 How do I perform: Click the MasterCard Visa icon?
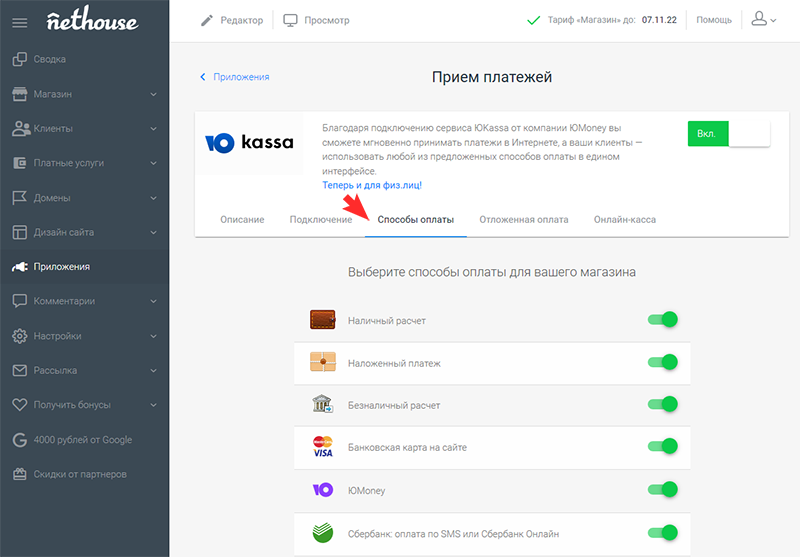(322, 447)
